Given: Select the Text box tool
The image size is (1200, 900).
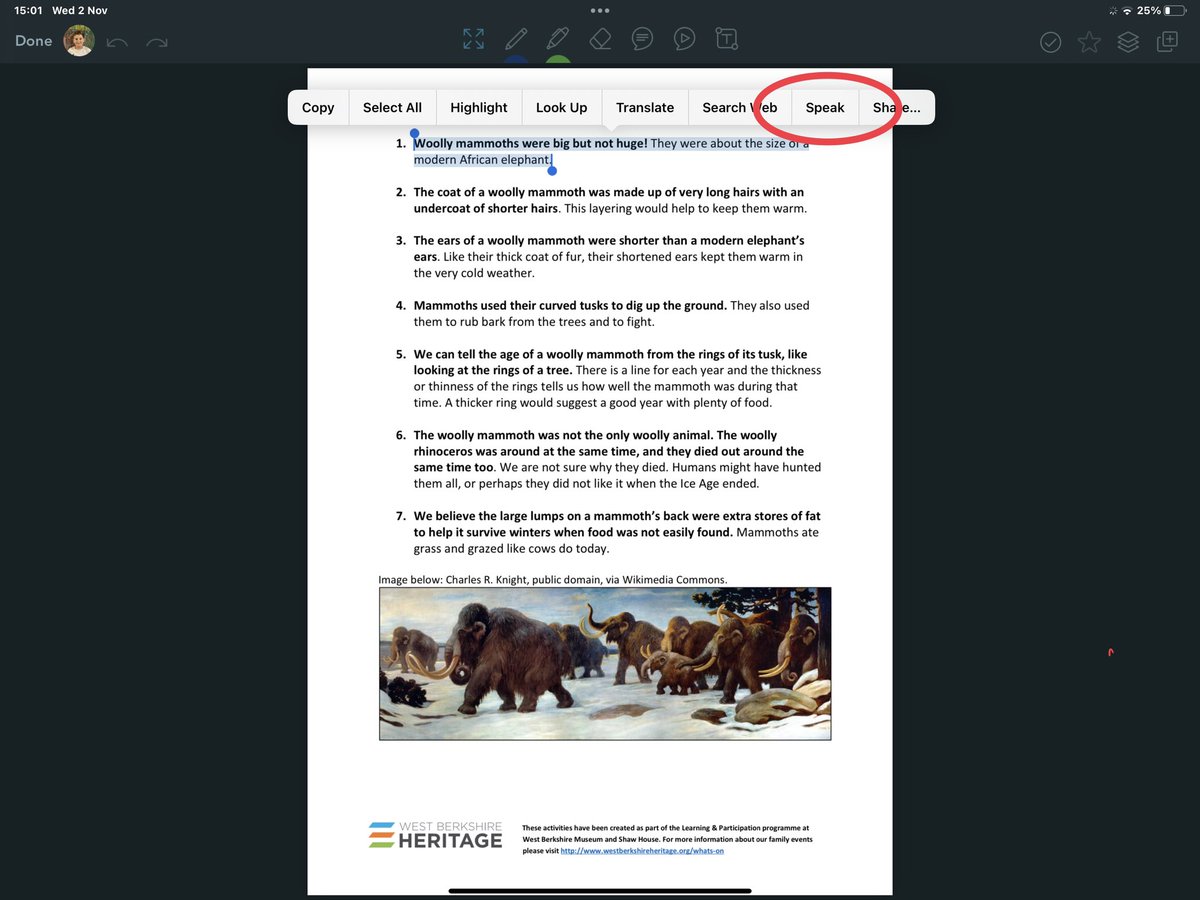Looking at the screenshot, I should coord(726,38).
